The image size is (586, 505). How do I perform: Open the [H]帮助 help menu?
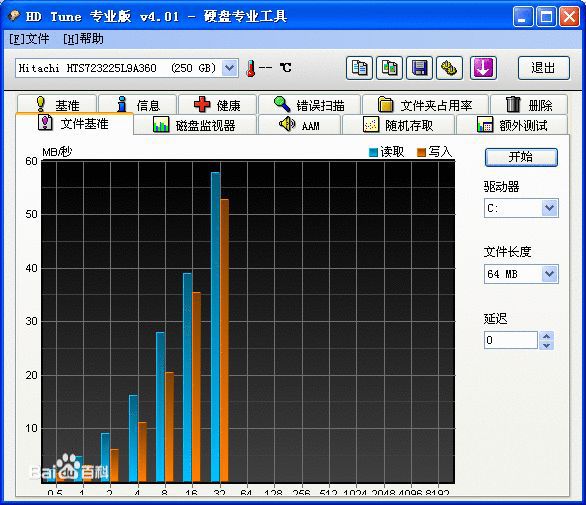pyautogui.click(x=83, y=39)
